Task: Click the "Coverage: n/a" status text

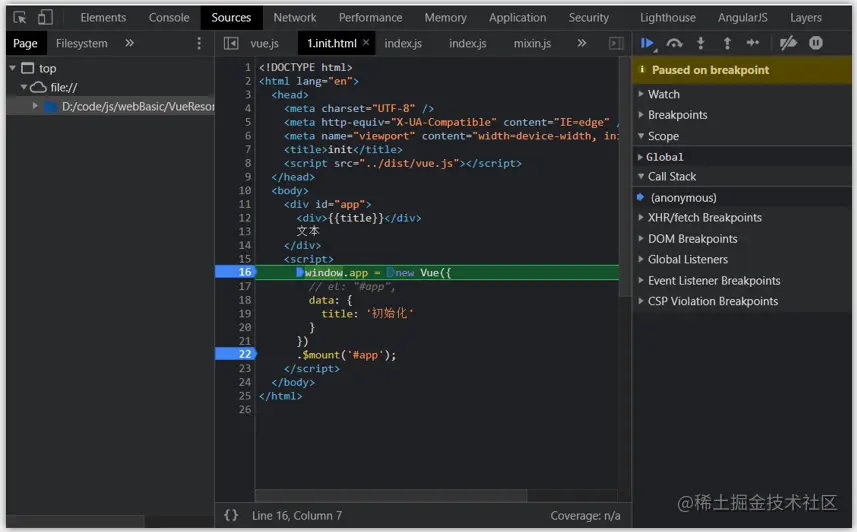Action: click(x=585, y=516)
